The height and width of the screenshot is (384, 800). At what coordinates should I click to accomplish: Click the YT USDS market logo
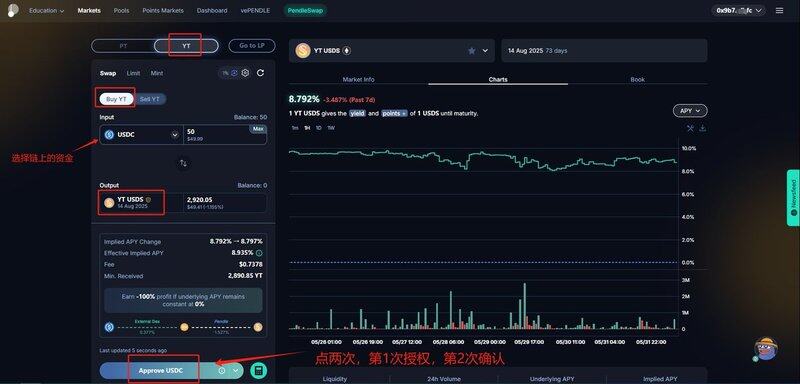303,50
